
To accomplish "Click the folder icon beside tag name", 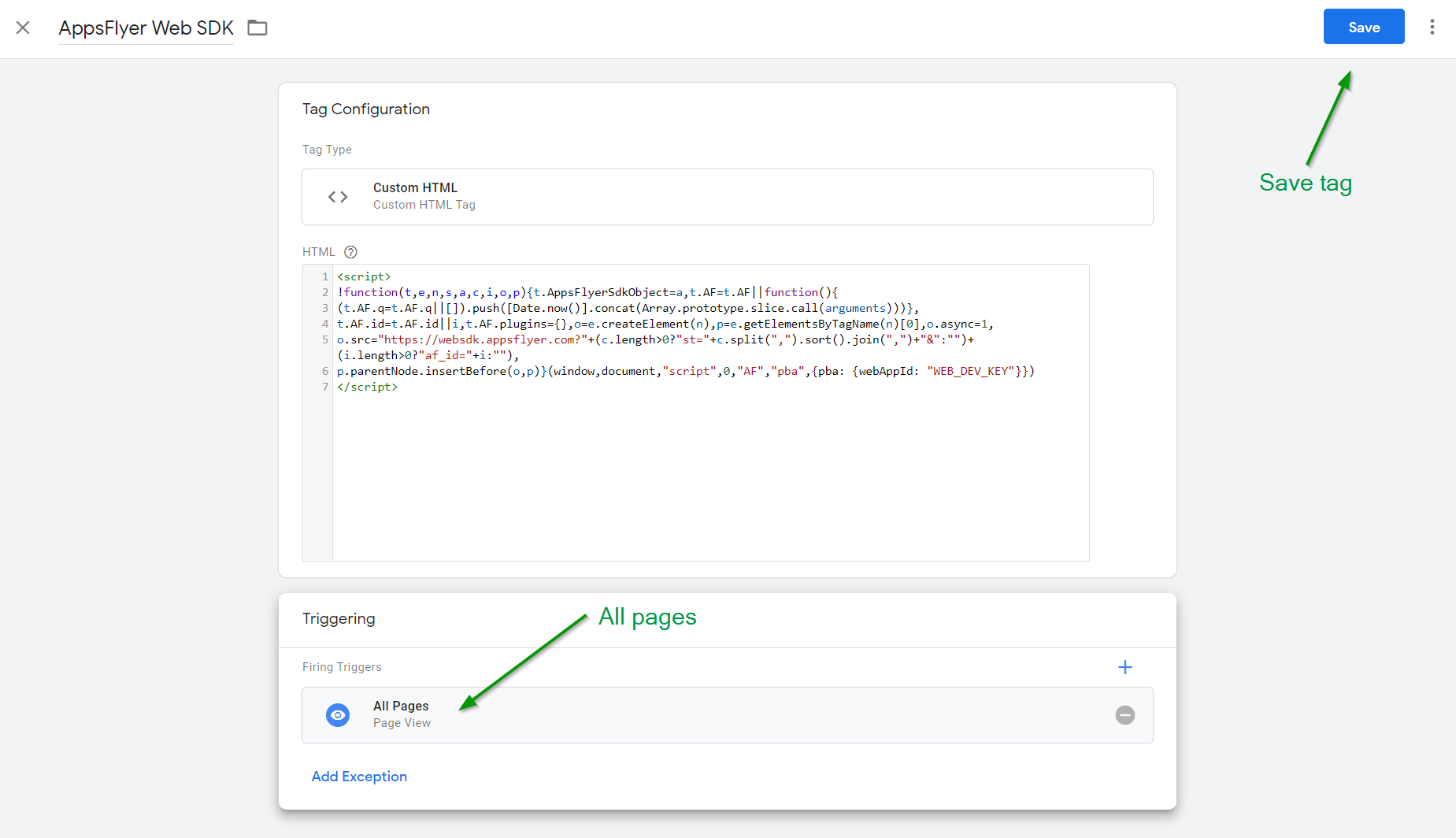I will point(257,28).
